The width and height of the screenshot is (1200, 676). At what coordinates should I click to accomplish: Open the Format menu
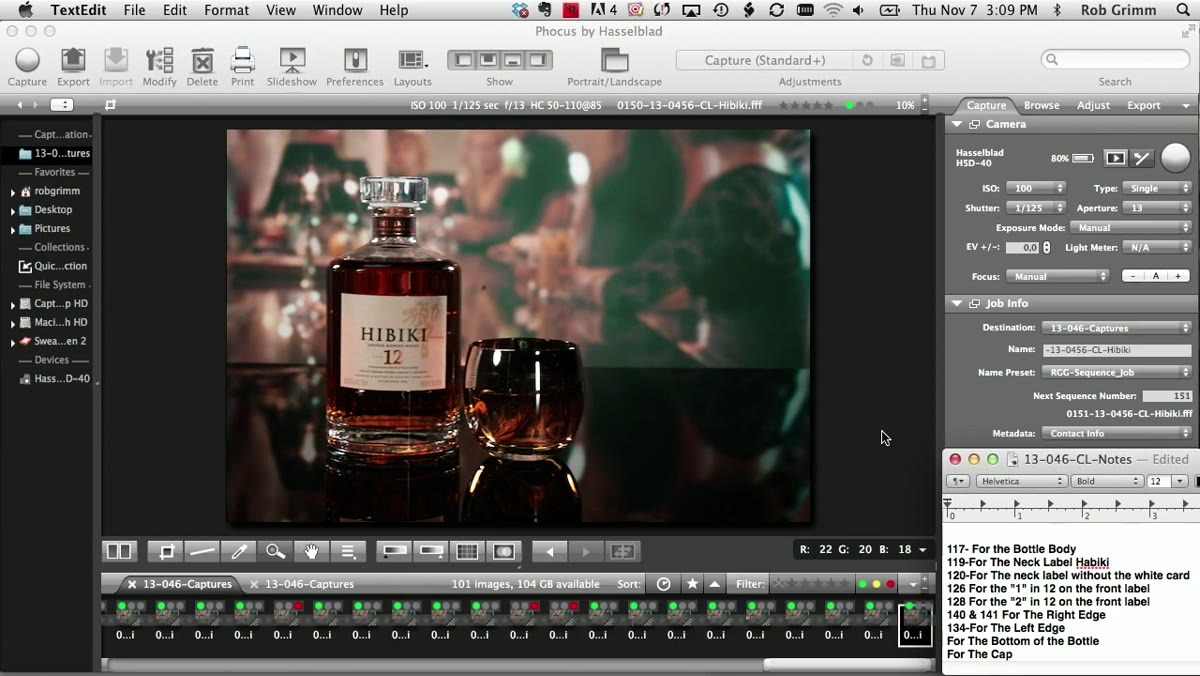(x=226, y=10)
